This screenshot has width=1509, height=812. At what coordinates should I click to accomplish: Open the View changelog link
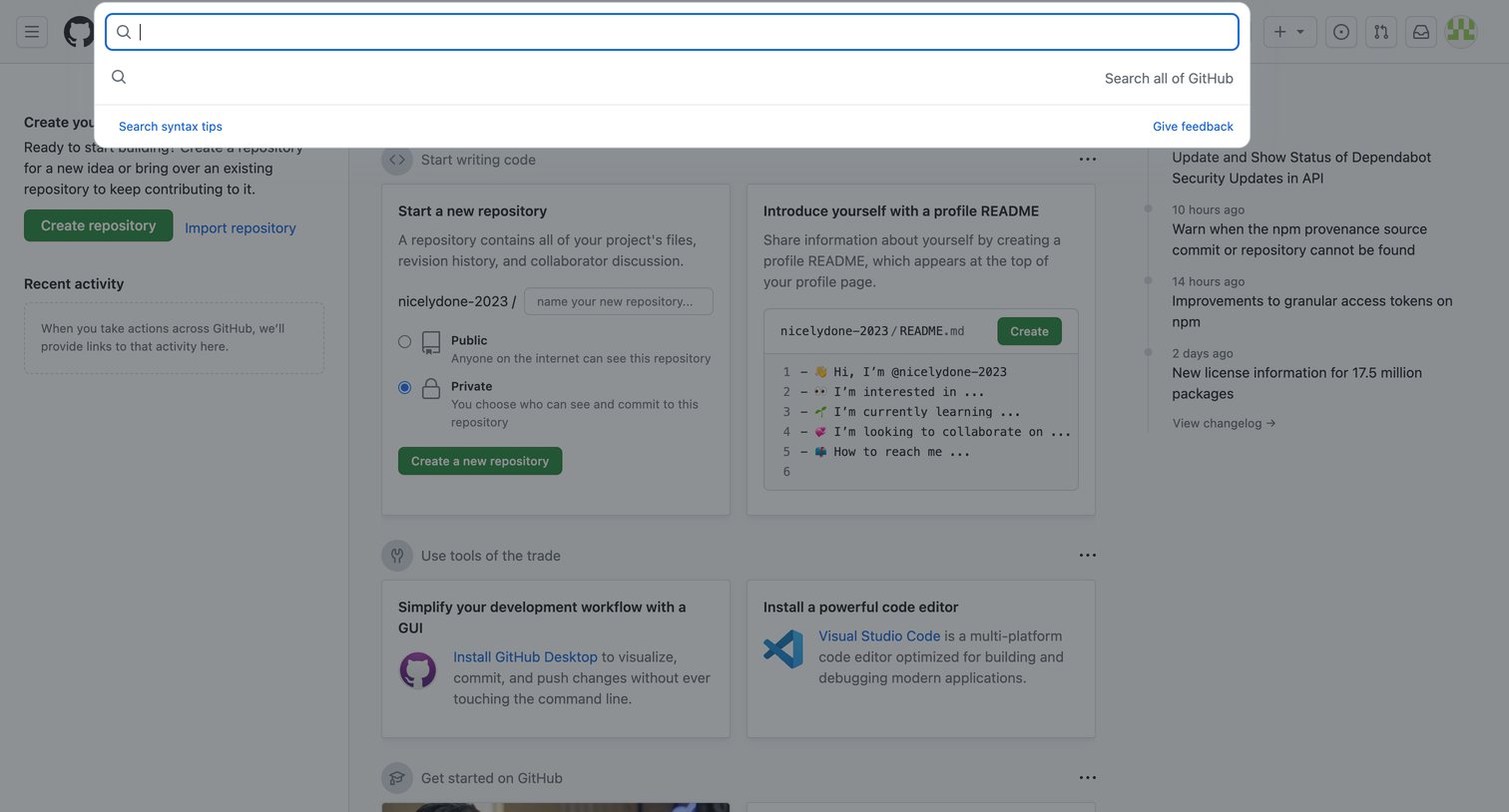click(1224, 423)
